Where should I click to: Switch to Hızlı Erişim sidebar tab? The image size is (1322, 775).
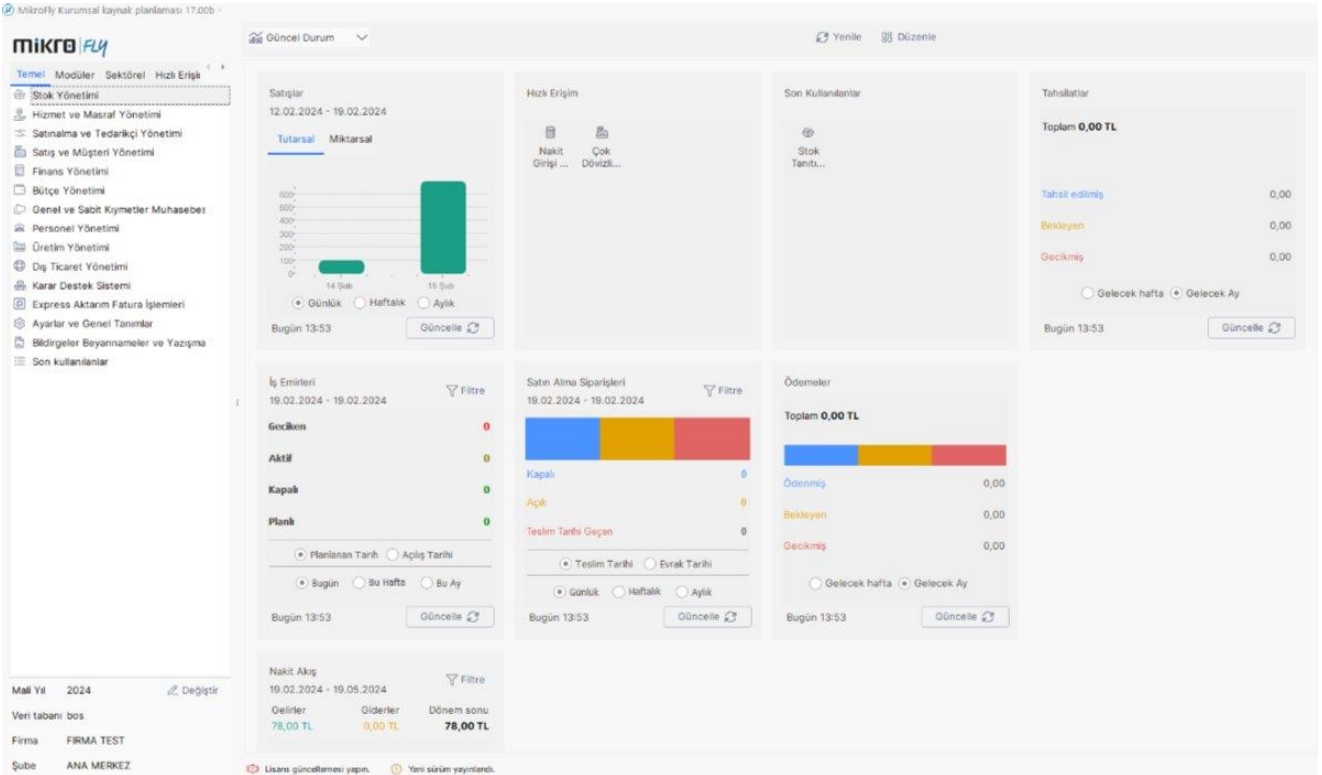pyautogui.click(x=178, y=75)
